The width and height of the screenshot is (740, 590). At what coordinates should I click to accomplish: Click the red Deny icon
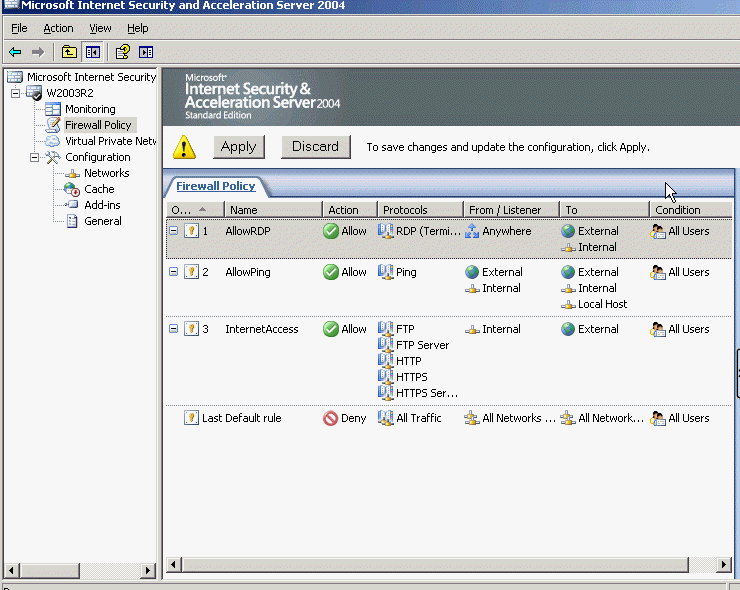pyautogui.click(x=331, y=418)
